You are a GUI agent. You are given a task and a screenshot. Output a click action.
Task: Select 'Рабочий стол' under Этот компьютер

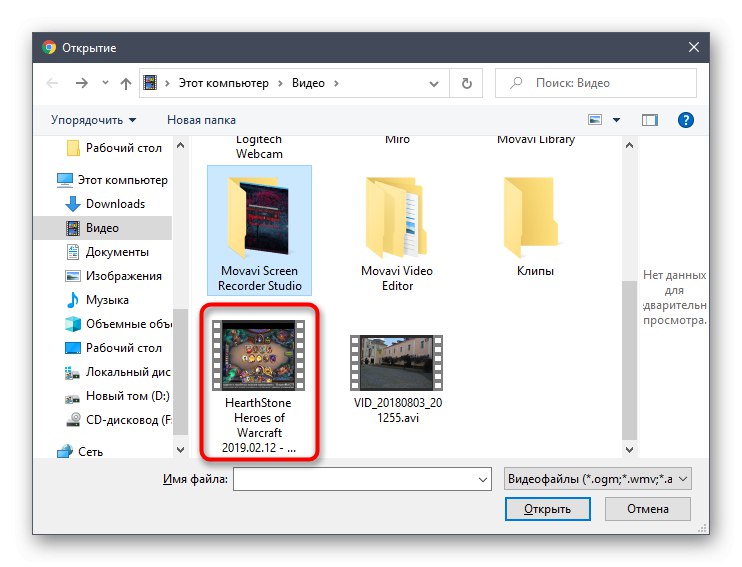click(114, 348)
